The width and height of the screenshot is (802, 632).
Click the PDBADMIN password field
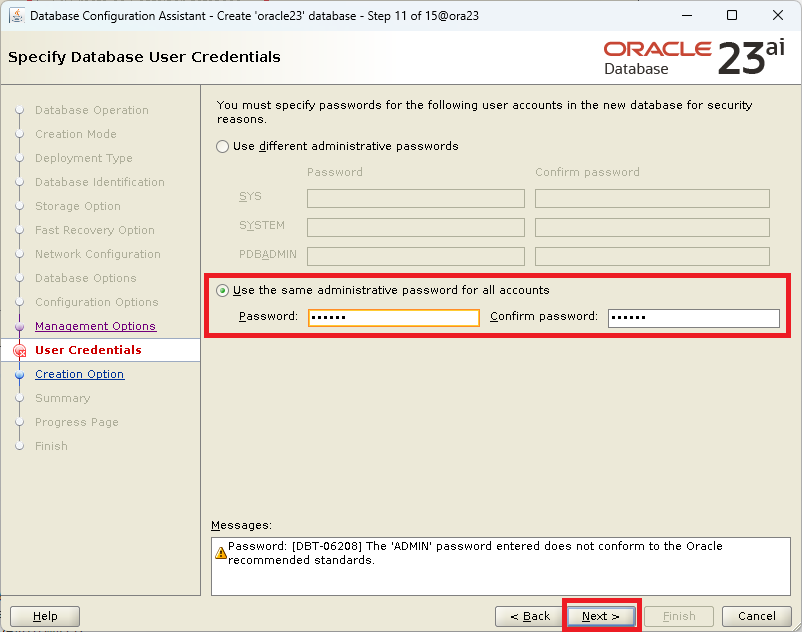point(416,256)
